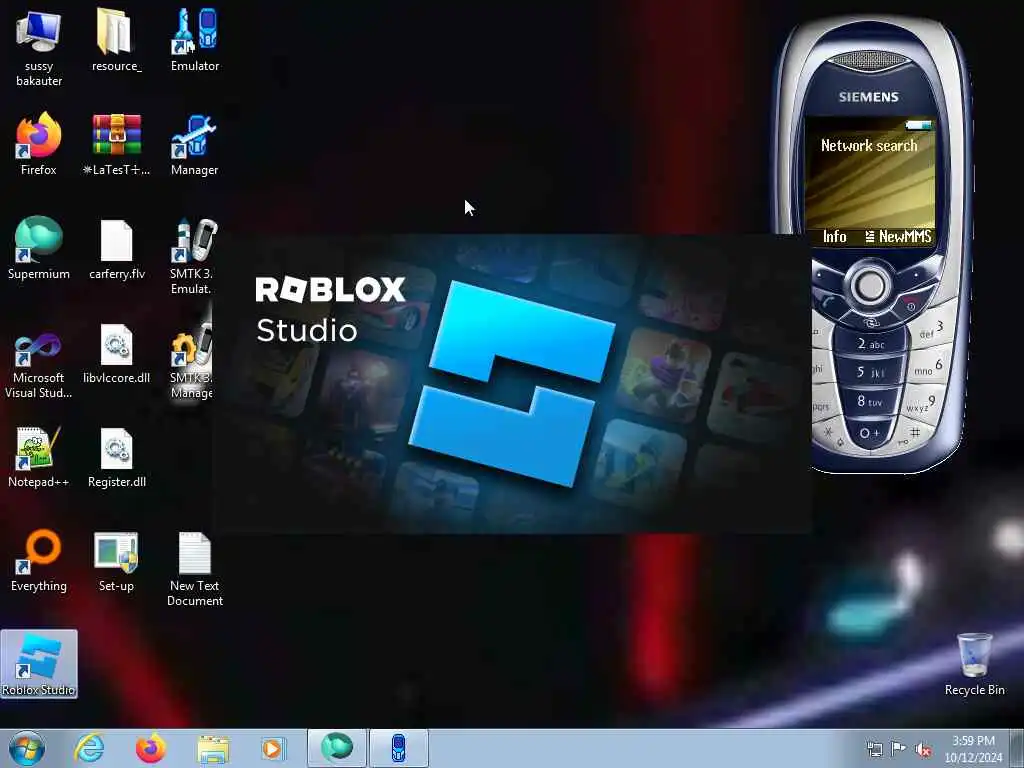Open the network status tray icon
Image resolution: width=1024 pixels, height=768 pixels.
[874, 749]
